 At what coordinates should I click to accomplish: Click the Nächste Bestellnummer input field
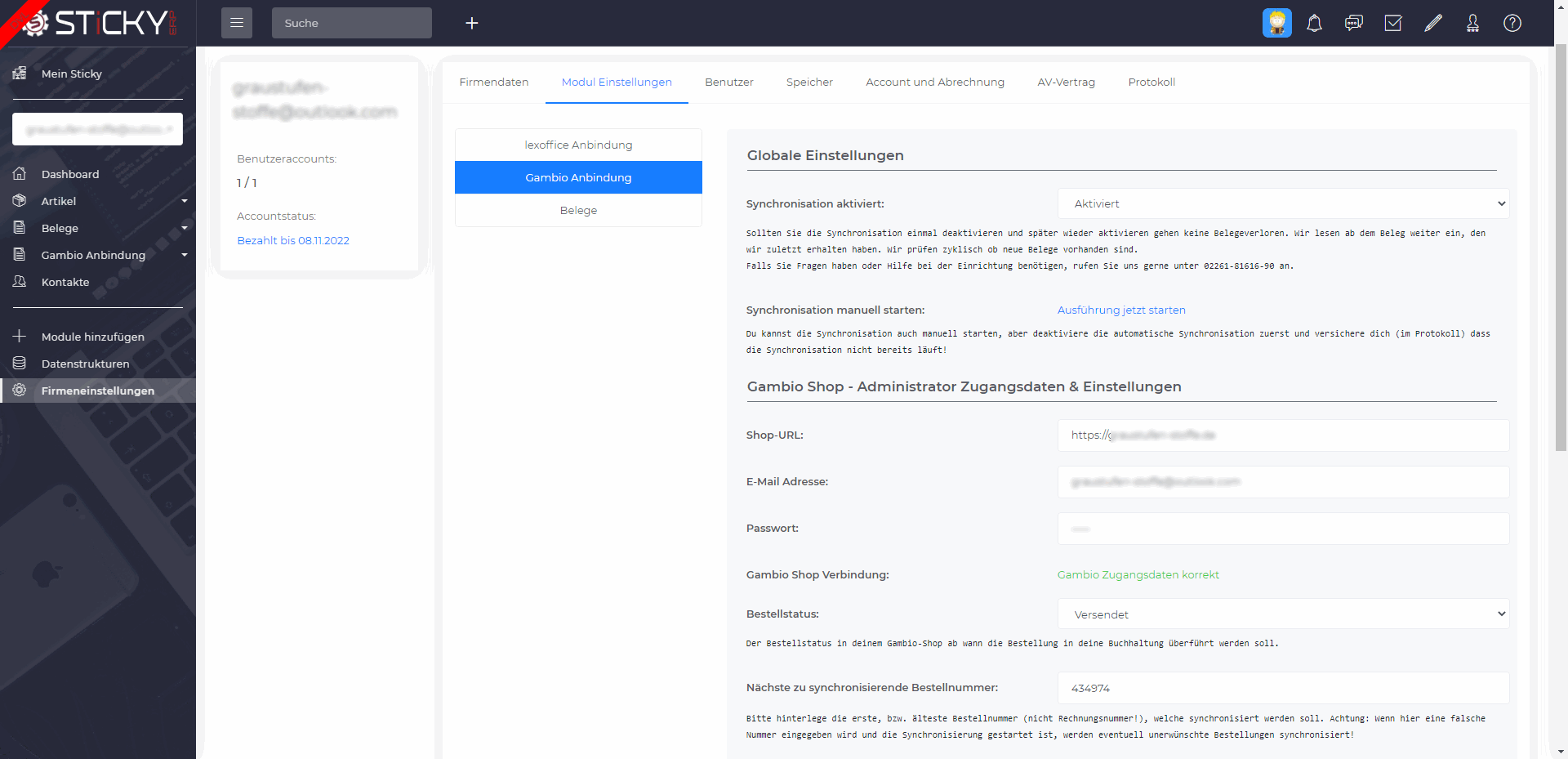(x=1282, y=688)
